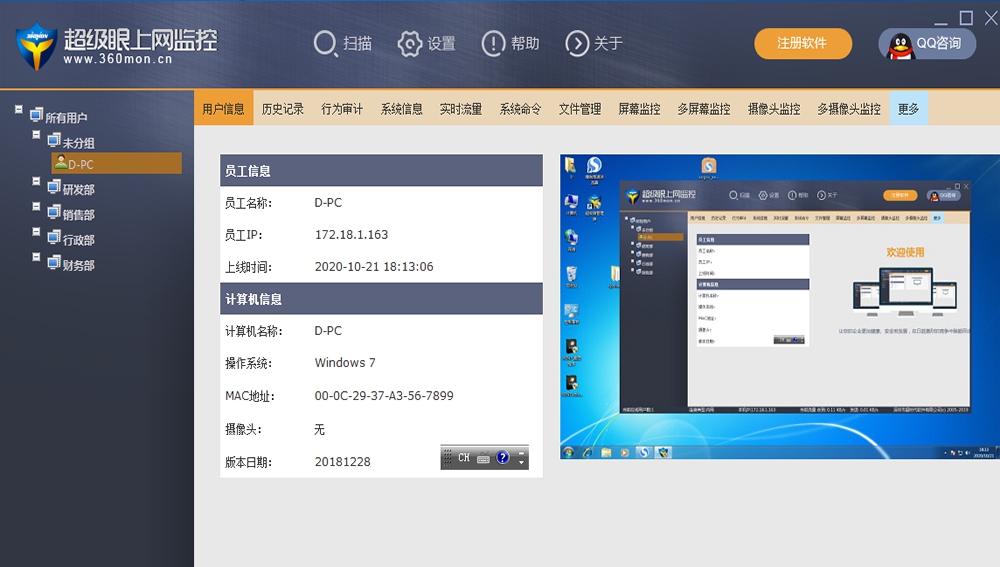Select the 财务部 group
Viewport: 1000px width, 567px height.
pyautogui.click(x=78, y=265)
